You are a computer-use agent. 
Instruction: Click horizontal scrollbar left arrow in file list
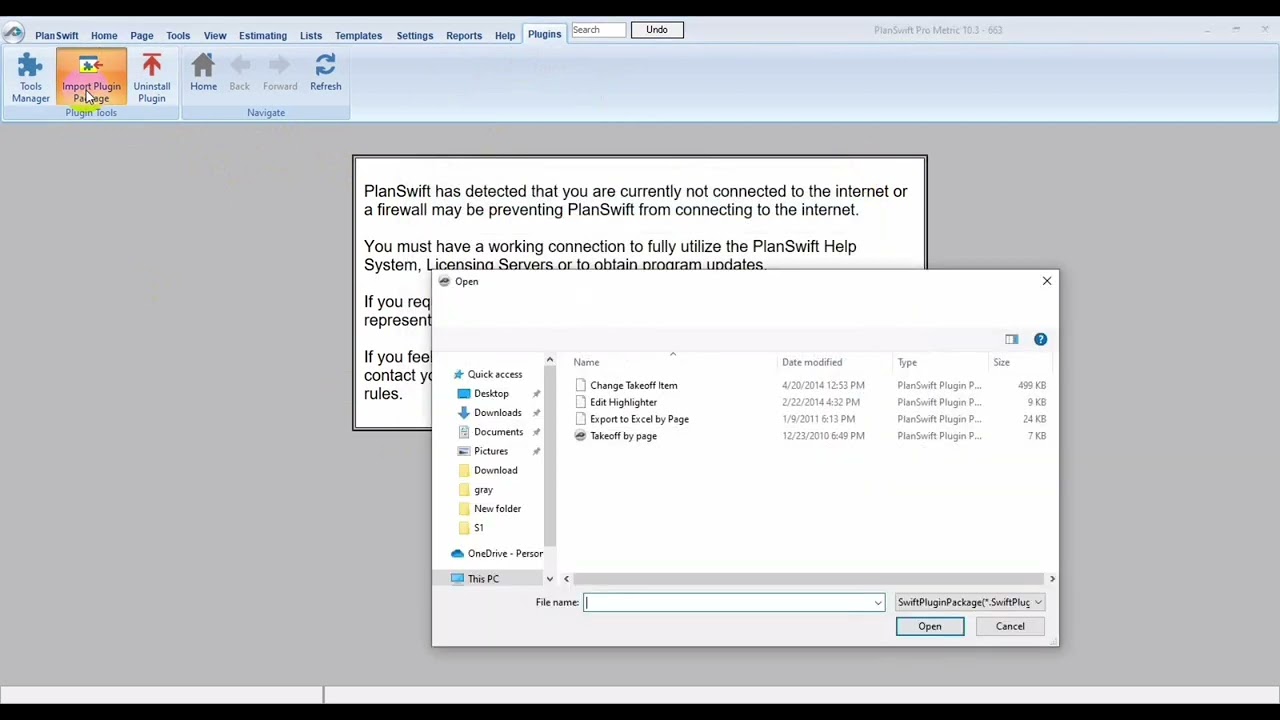click(566, 579)
